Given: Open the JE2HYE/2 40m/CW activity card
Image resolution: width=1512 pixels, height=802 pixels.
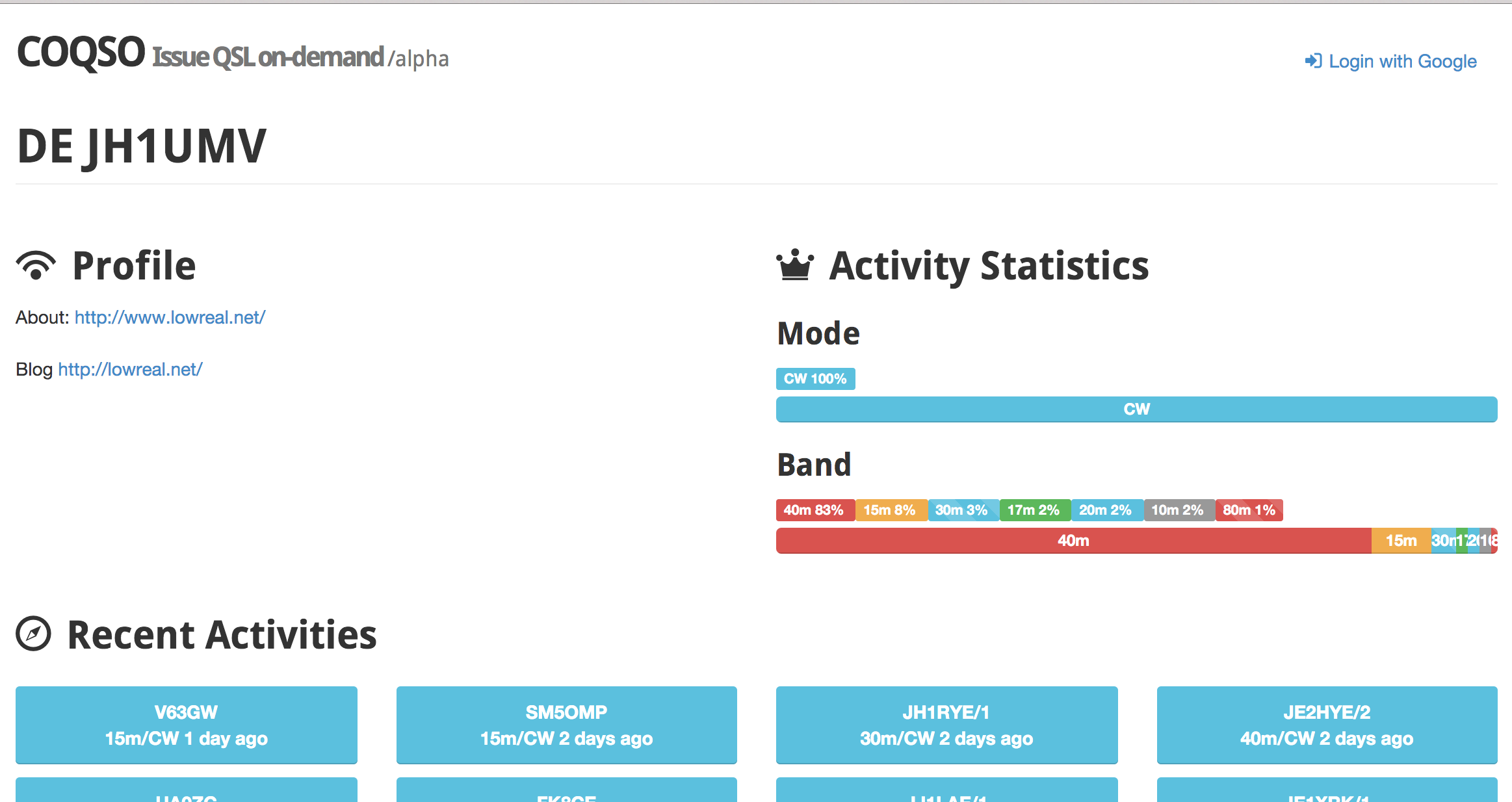Looking at the screenshot, I should (x=1327, y=725).
